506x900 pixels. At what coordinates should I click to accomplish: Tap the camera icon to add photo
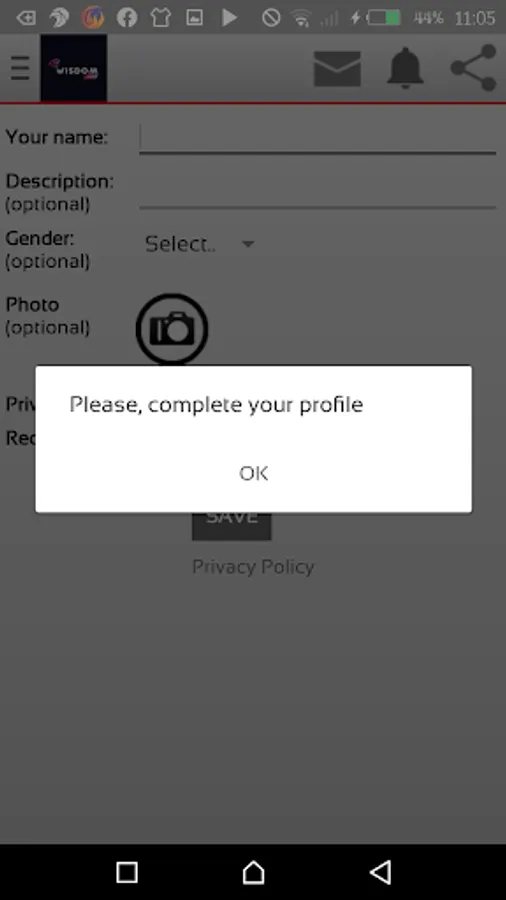(172, 329)
